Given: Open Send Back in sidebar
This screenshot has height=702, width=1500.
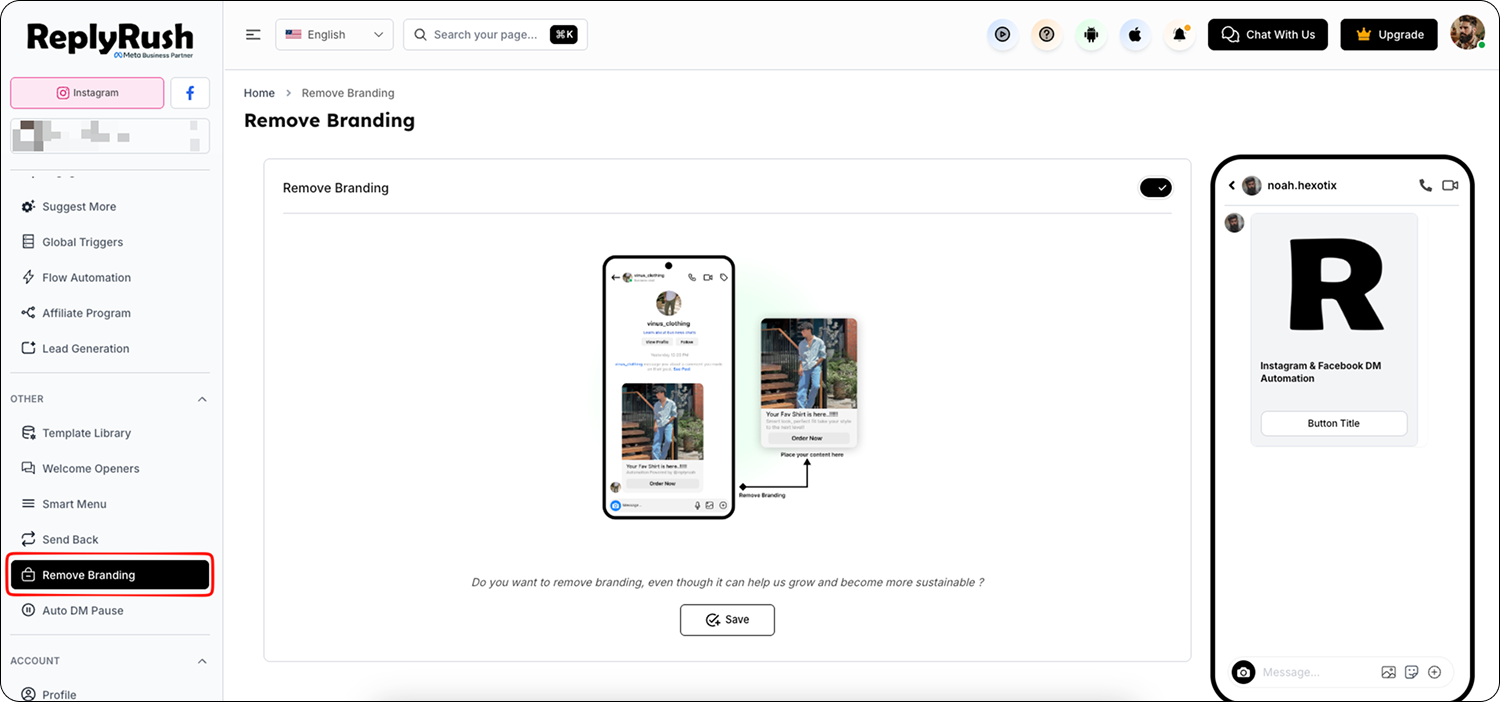Looking at the screenshot, I should tap(110, 540).
